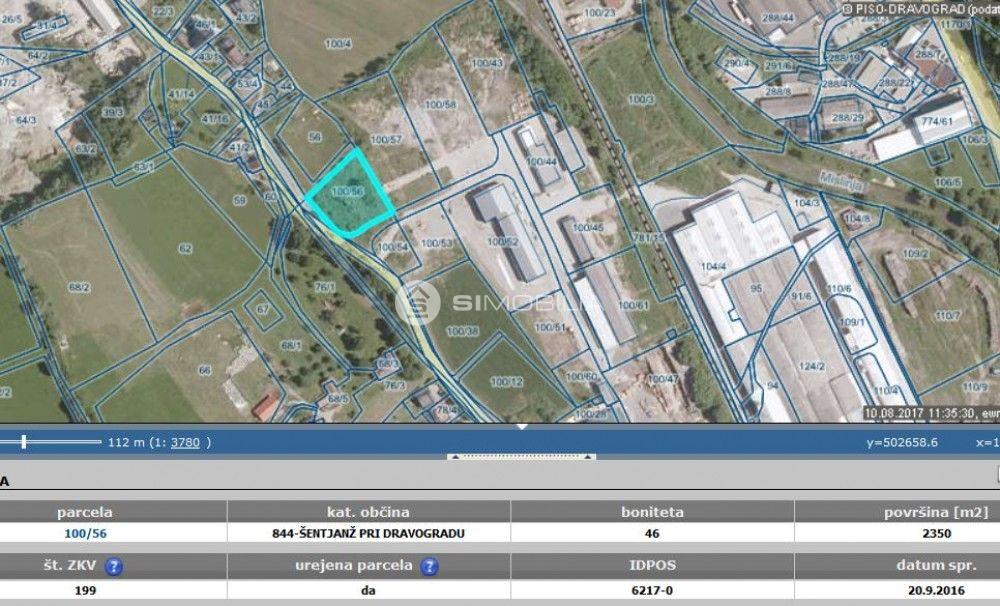This screenshot has height=606, width=1000.
Task: Click the help icon next to urejena parcela
Action: [x=429, y=566]
